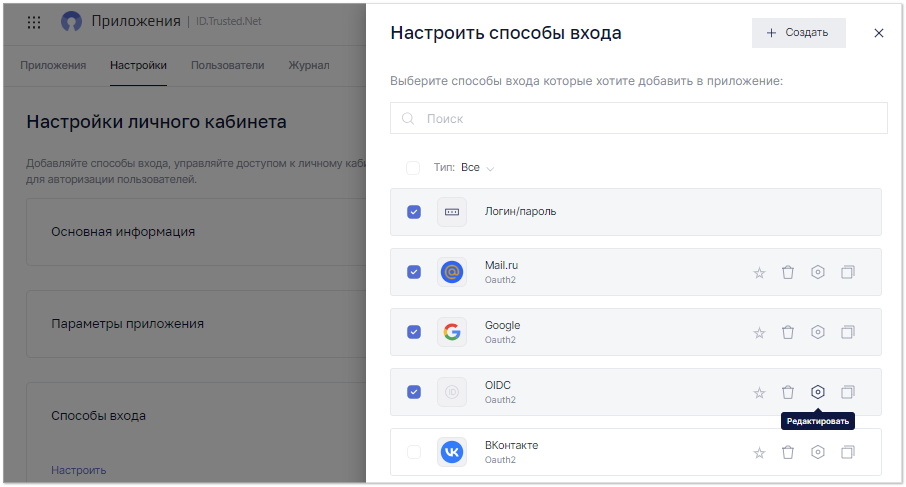
Task: Click the Mail.ru row name text
Action: pos(502,265)
